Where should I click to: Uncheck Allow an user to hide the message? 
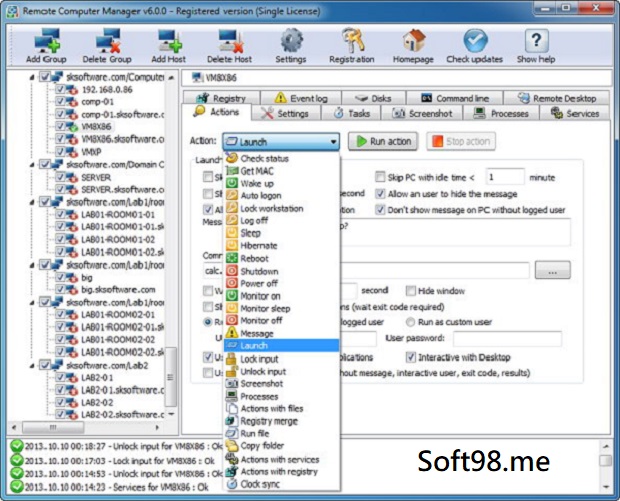381,193
